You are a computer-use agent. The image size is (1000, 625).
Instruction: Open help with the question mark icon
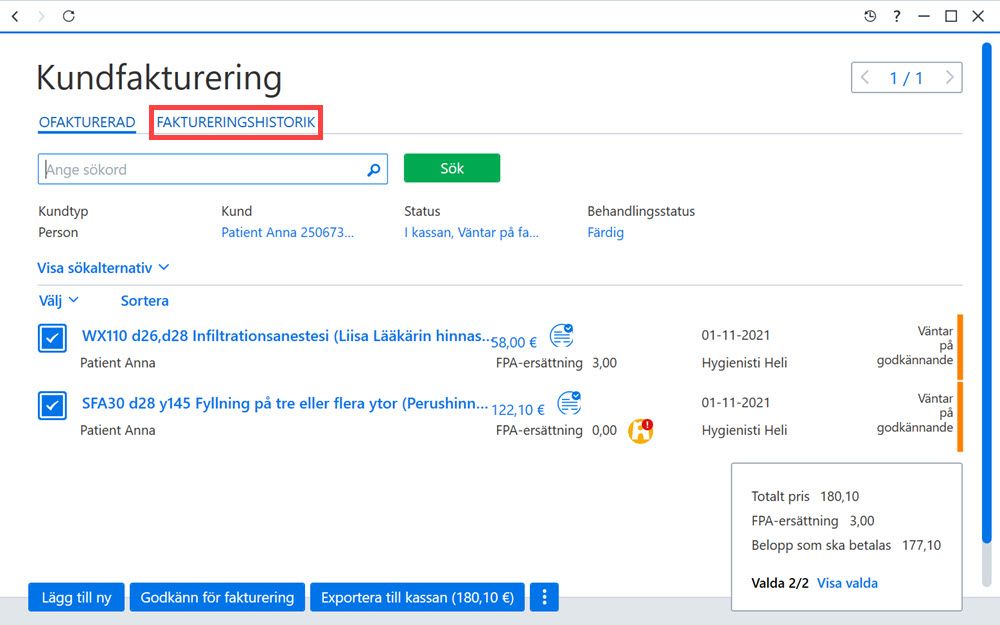(x=897, y=16)
